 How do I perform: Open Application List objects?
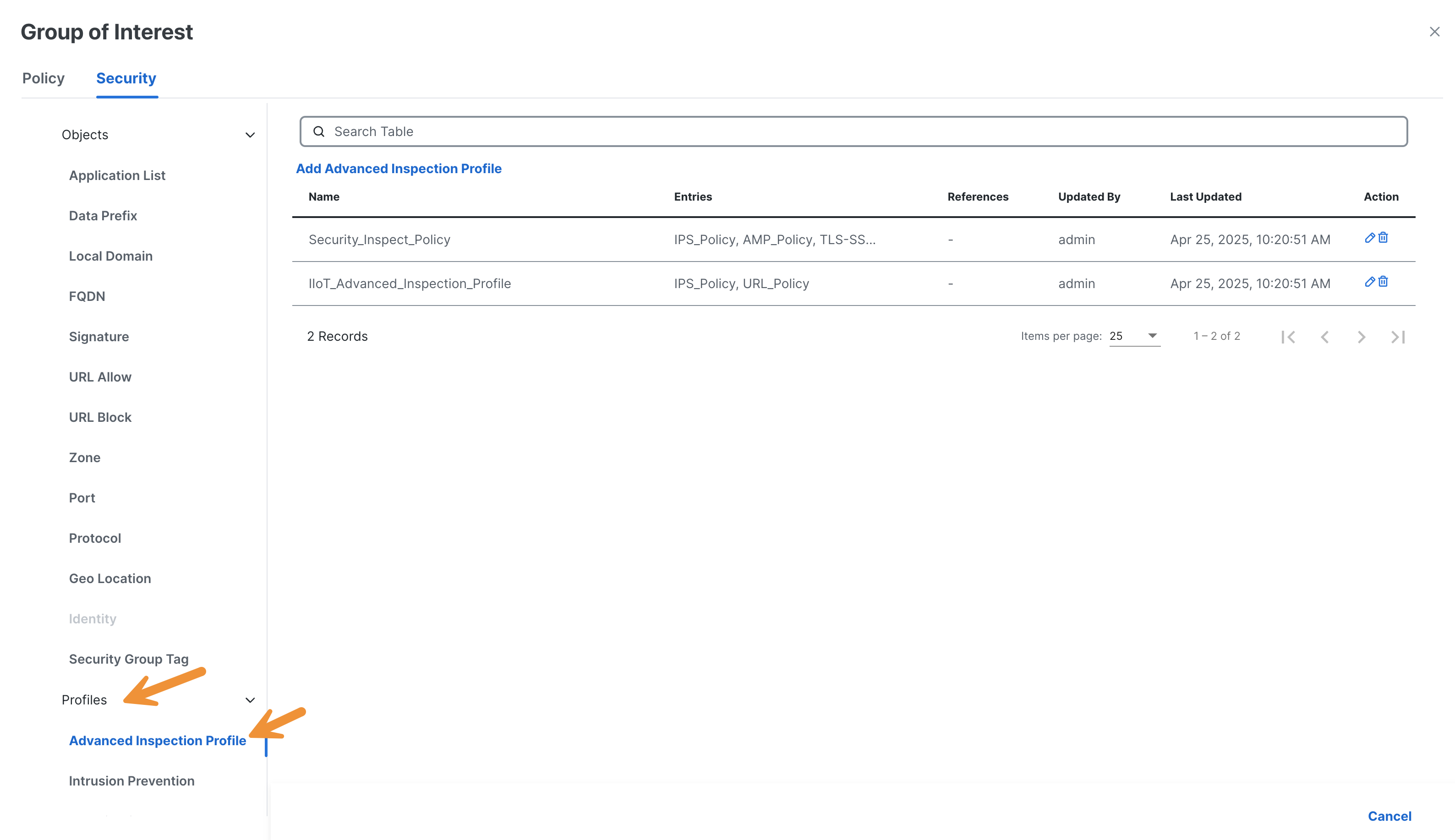pyautogui.click(x=117, y=175)
